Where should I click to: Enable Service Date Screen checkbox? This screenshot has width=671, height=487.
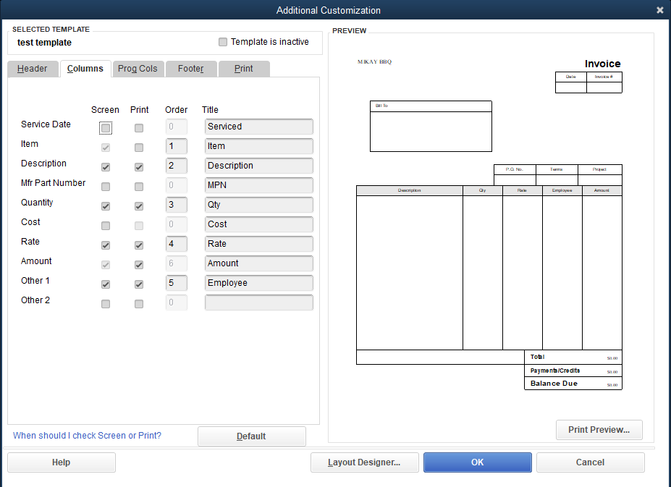(x=106, y=128)
